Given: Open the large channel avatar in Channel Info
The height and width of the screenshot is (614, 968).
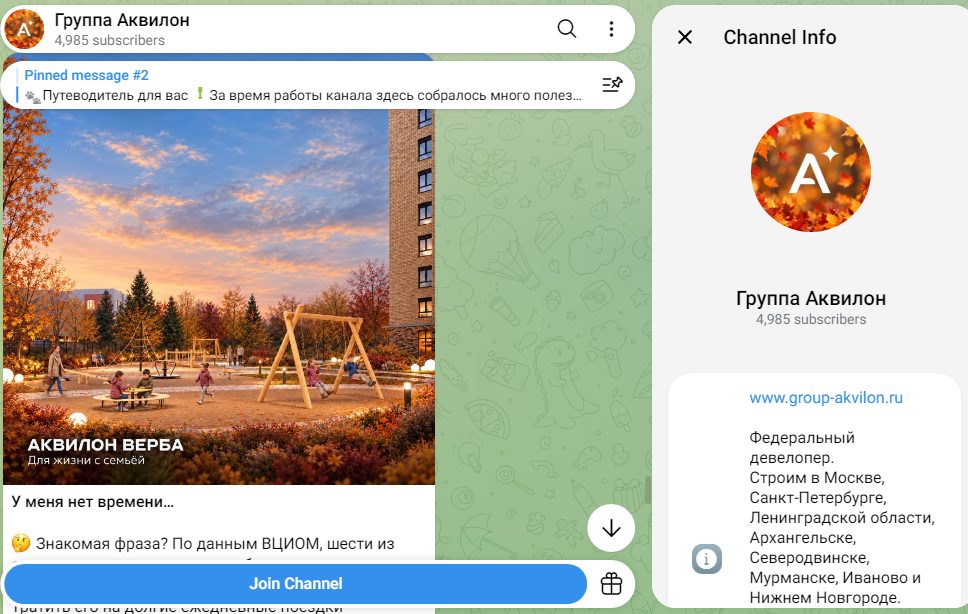Looking at the screenshot, I should [811, 172].
